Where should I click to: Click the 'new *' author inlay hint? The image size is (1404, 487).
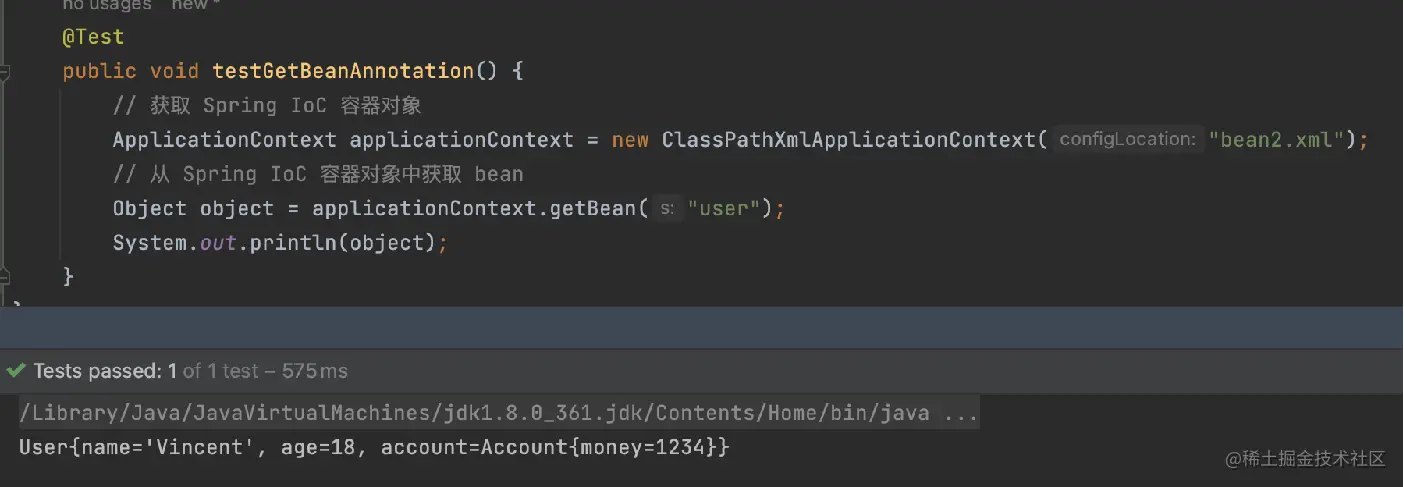195,6
